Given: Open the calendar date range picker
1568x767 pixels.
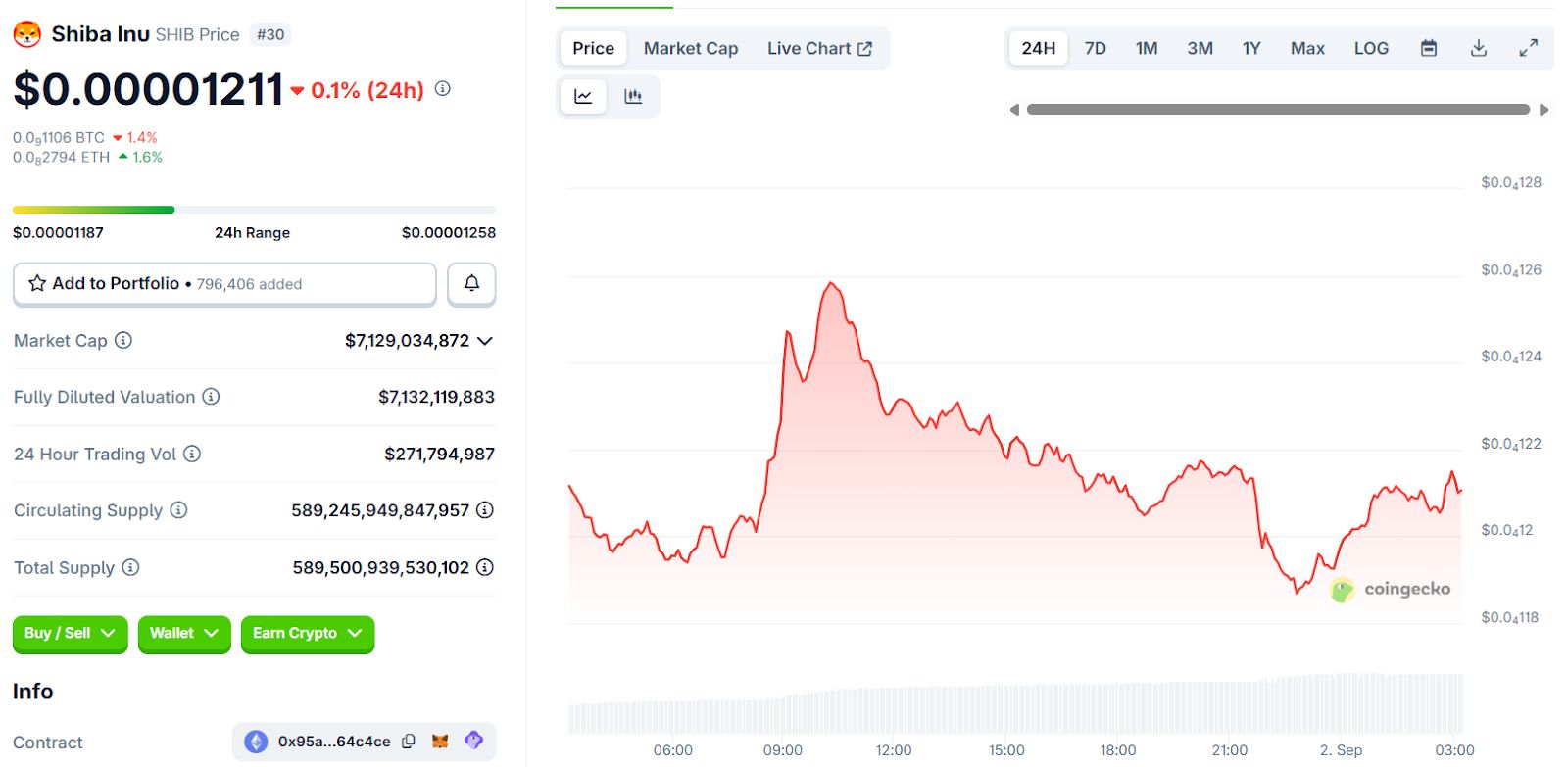Looking at the screenshot, I should coord(1429,48).
